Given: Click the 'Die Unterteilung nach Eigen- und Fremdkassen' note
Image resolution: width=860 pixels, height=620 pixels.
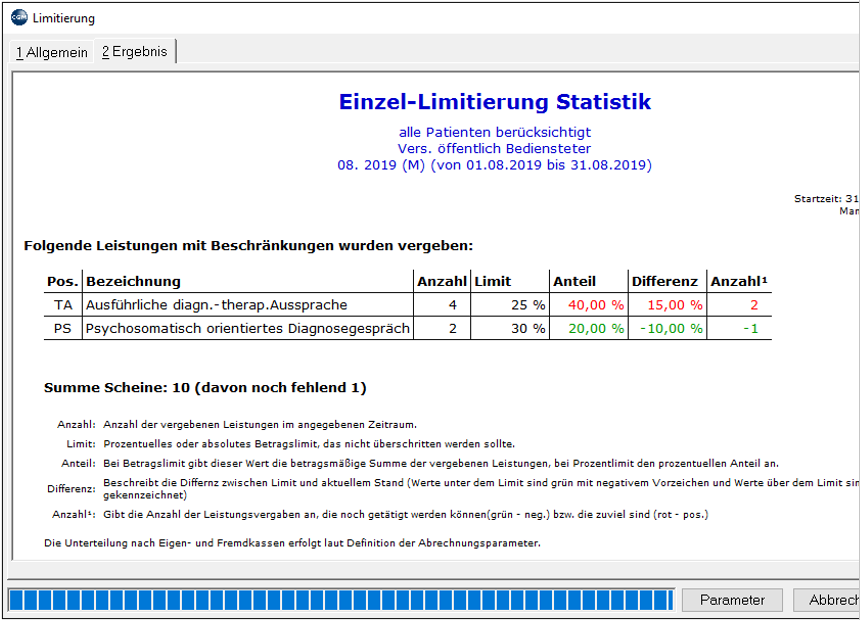Looking at the screenshot, I should pos(292,543).
